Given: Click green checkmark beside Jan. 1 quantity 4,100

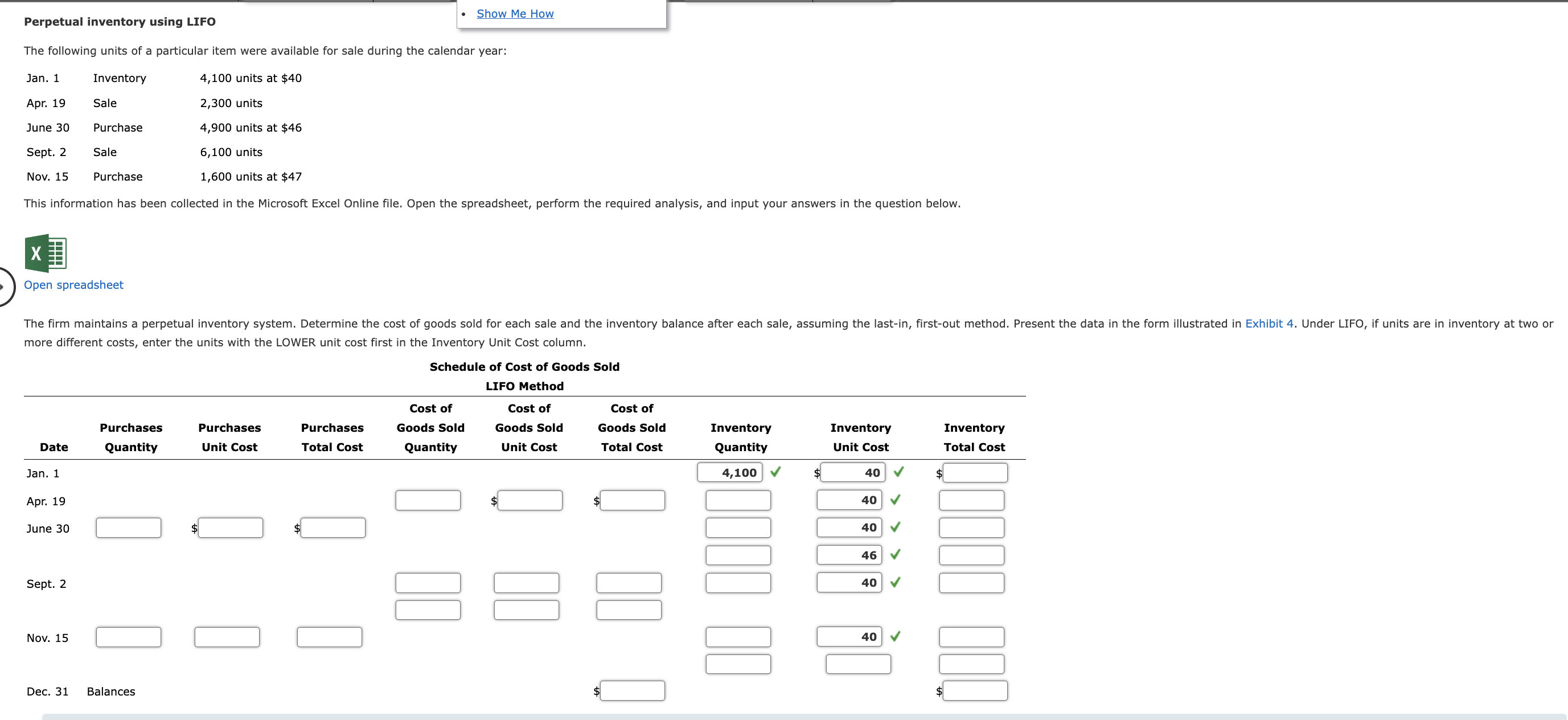Looking at the screenshot, I should coord(775,472).
